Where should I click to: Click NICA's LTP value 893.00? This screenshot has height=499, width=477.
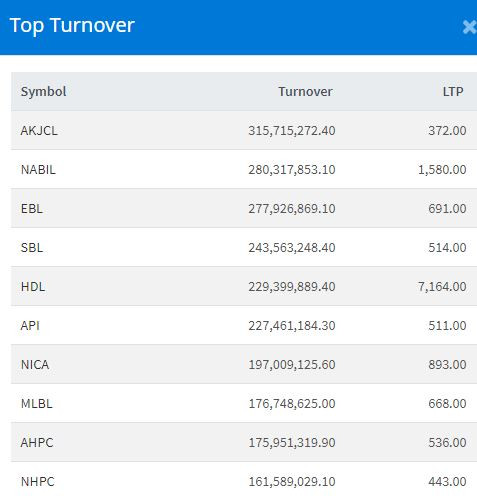(x=447, y=364)
